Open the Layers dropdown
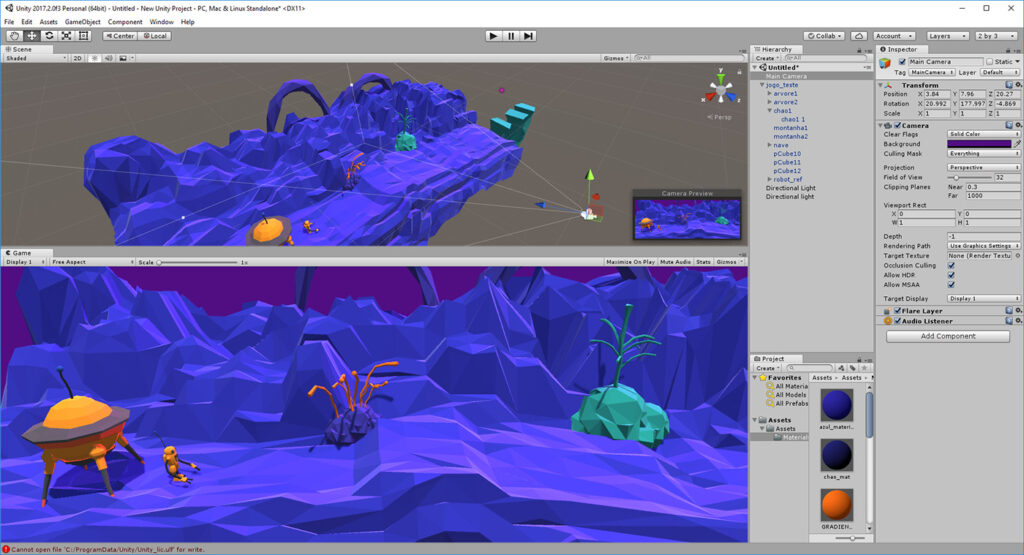Screen dimensions: 1024x555 pyautogui.click(x=946, y=36)
